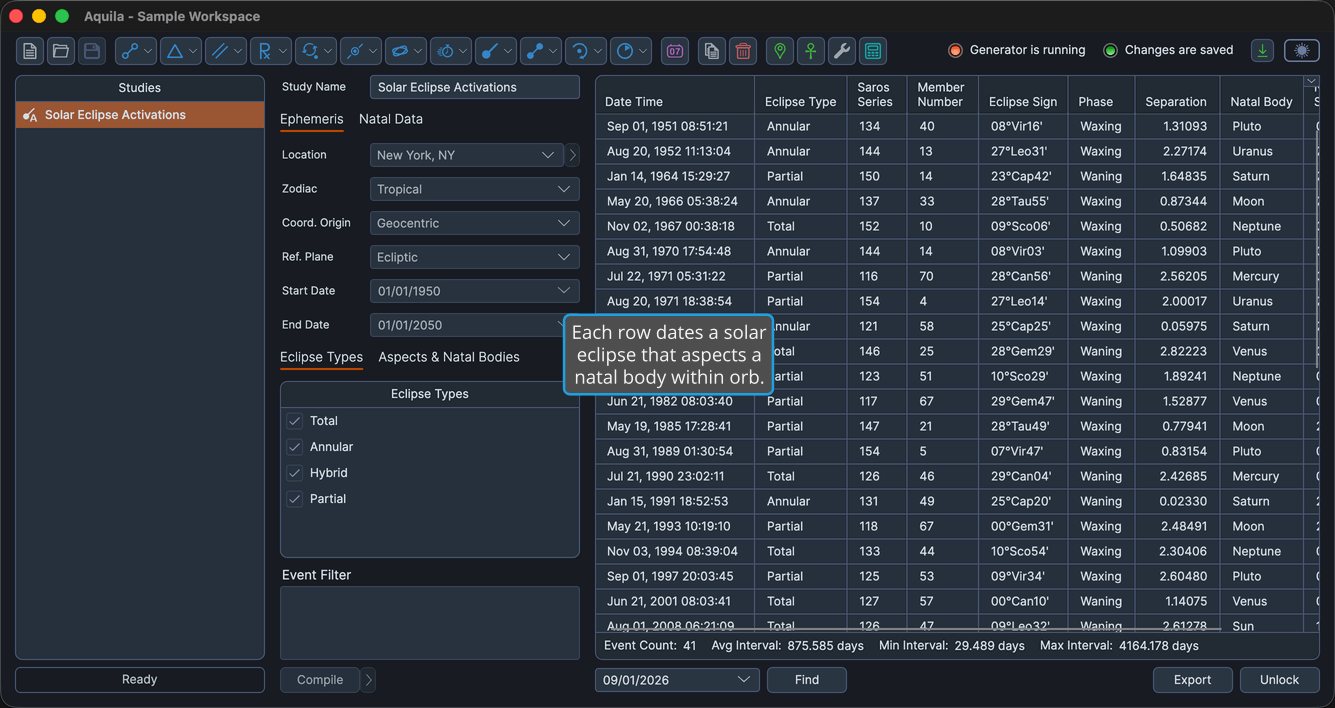Image resolution: width=1335 pixels, height=708 pixels.
Task: Click the retrograde Rx tool icon
Action: coord(264,51)
